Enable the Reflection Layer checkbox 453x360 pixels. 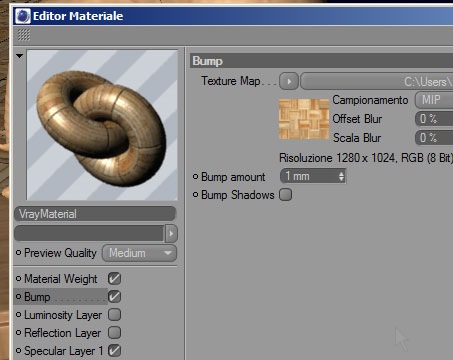tap(114, 333)
